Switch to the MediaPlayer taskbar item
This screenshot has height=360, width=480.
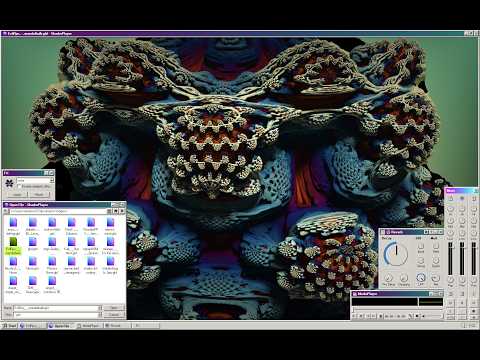tap(90, 326)
